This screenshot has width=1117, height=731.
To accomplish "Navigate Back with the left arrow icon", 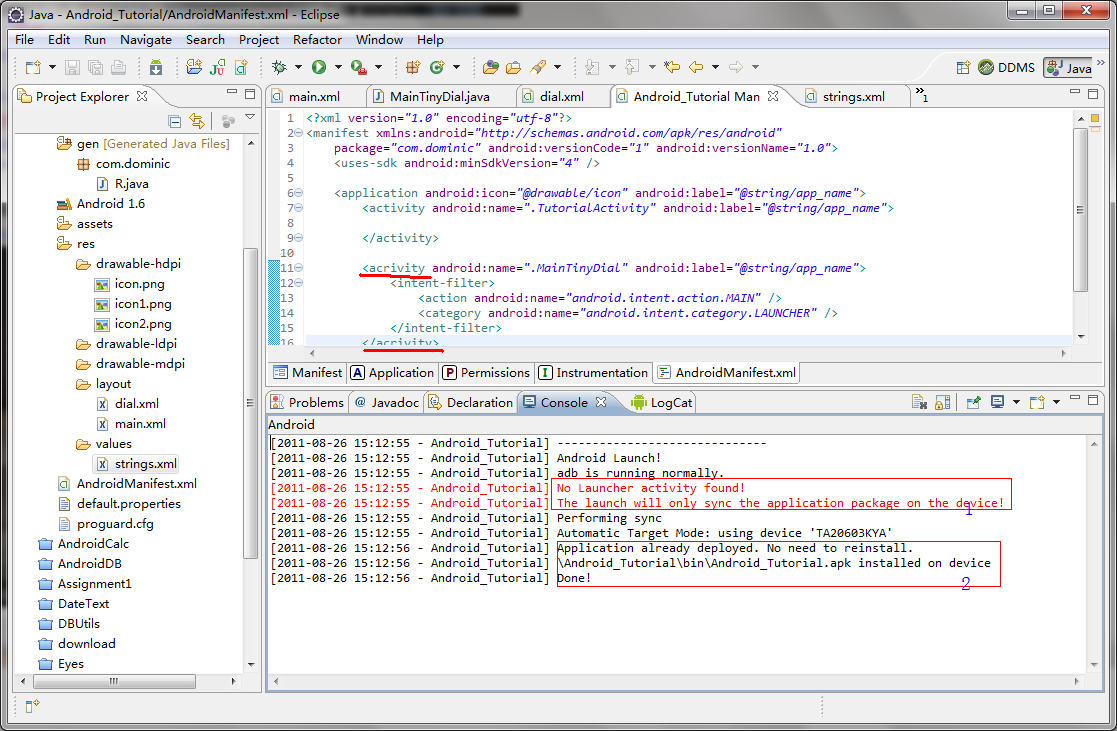I will tap(696, 67).
